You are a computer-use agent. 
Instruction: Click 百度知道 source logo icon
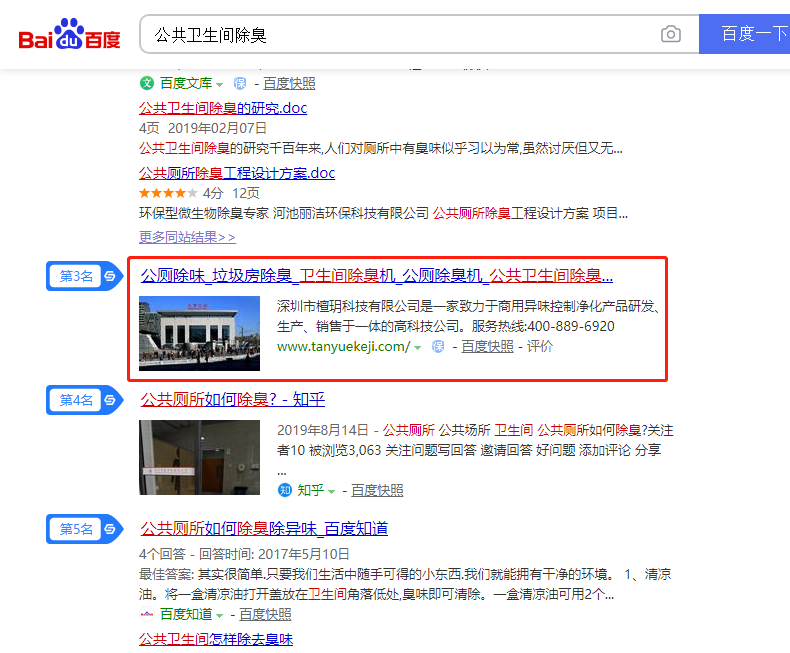[147, 614]
